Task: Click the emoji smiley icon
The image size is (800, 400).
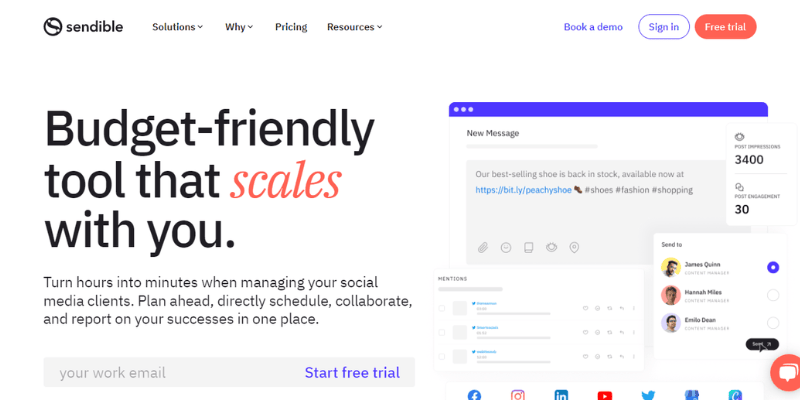Action: 505,247
